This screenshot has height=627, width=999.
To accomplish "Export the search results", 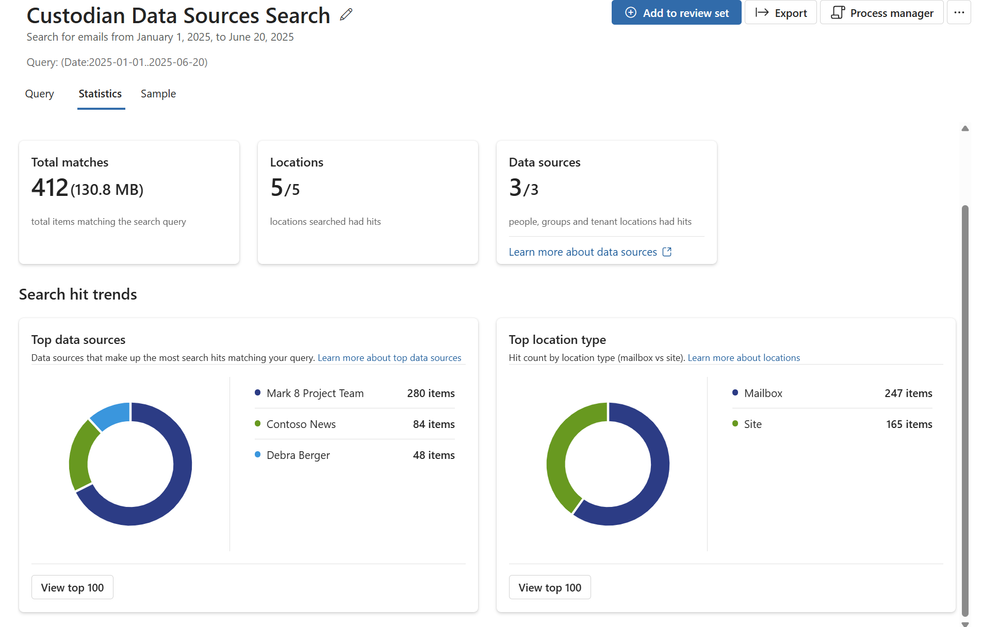I will click(x=780, y=13).
